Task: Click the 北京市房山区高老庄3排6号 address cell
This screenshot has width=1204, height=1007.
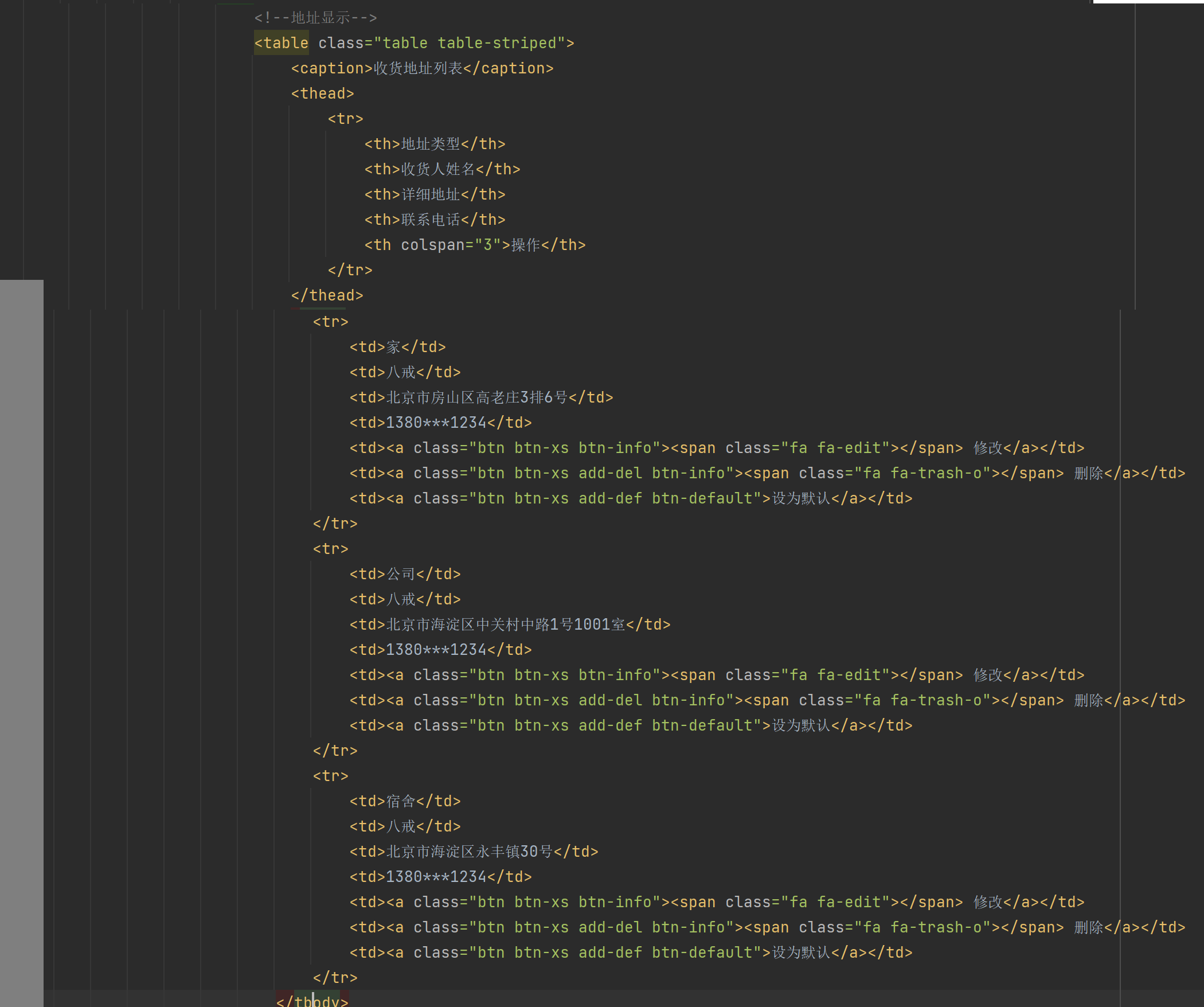Action: pyautogui.click(x=481, y=397)
